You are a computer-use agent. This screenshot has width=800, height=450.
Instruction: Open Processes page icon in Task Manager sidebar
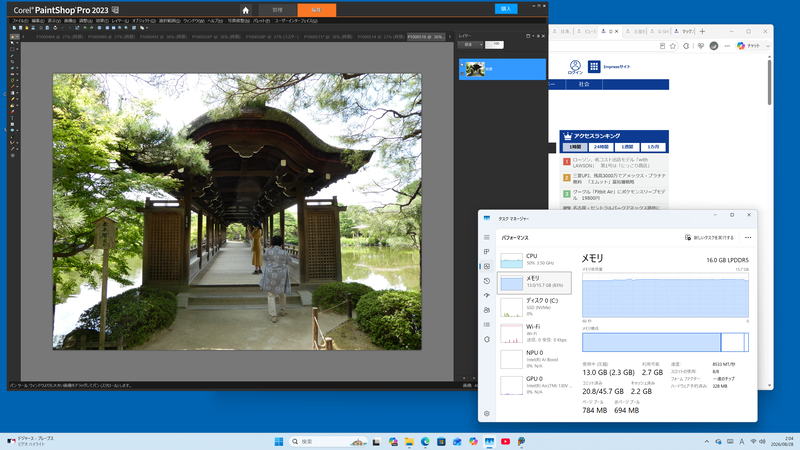click(x=487, y=252)
